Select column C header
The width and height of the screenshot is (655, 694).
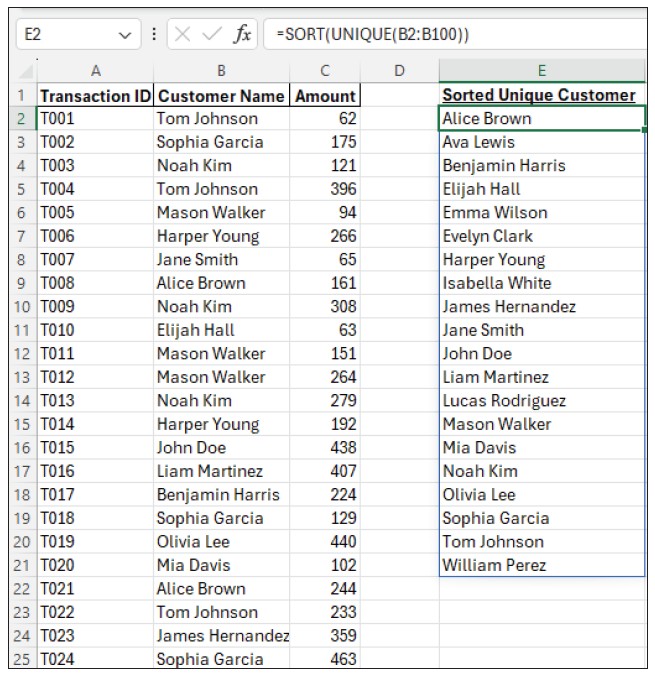[325, 70]
